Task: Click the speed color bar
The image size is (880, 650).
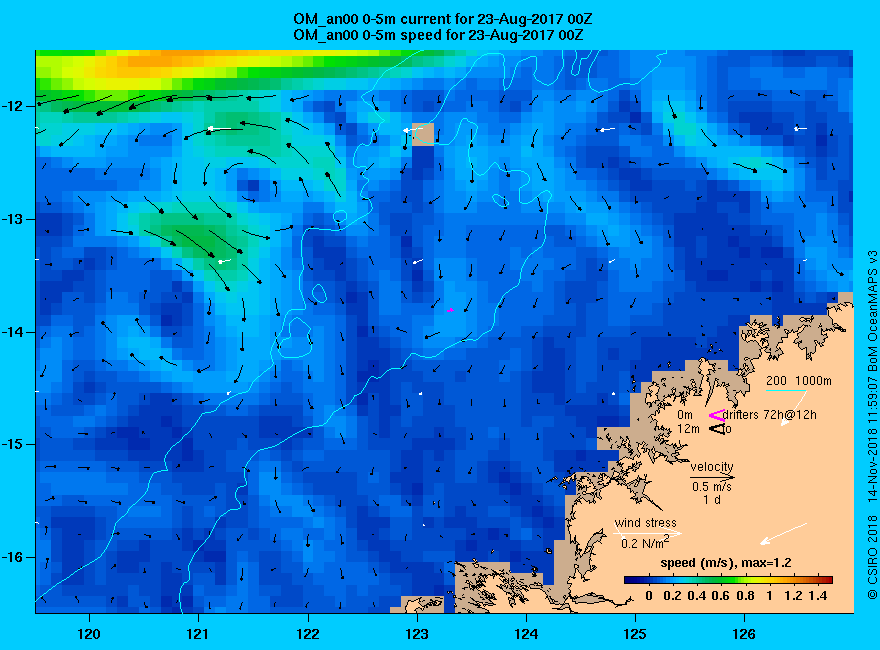Action: [x=728, y=580]
